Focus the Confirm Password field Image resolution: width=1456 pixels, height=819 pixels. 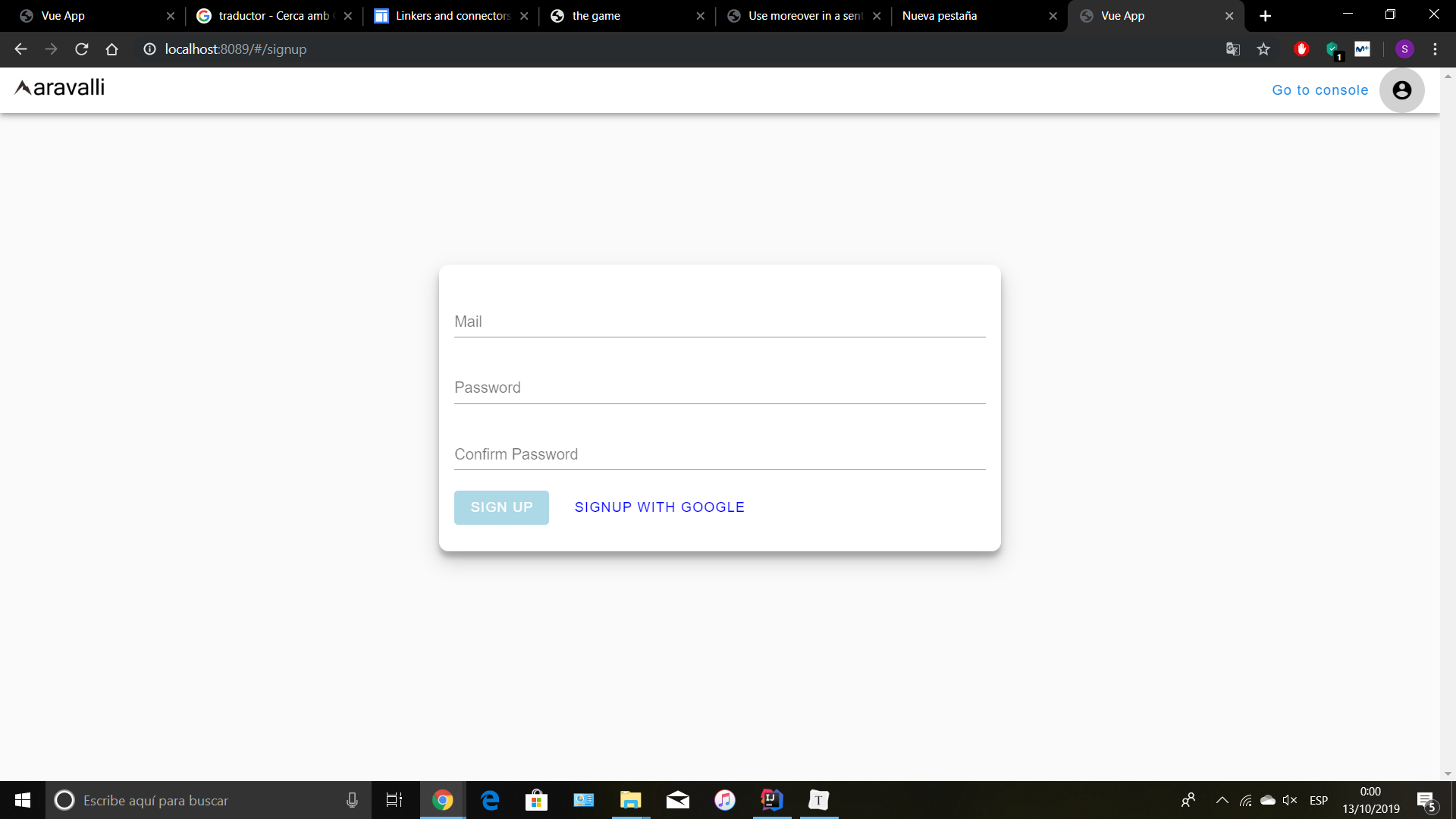click(x=719, y=454)
